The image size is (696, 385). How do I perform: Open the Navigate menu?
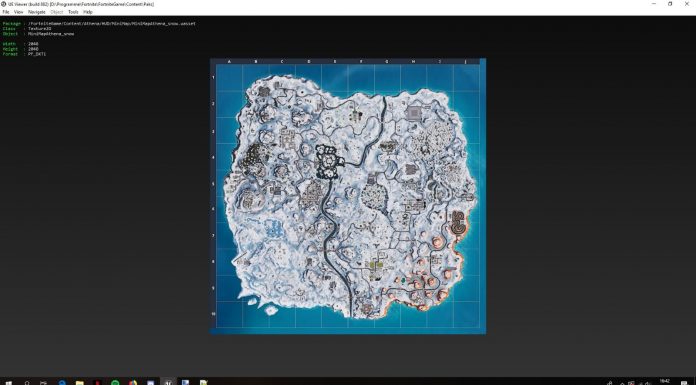(x=36, y=12)
